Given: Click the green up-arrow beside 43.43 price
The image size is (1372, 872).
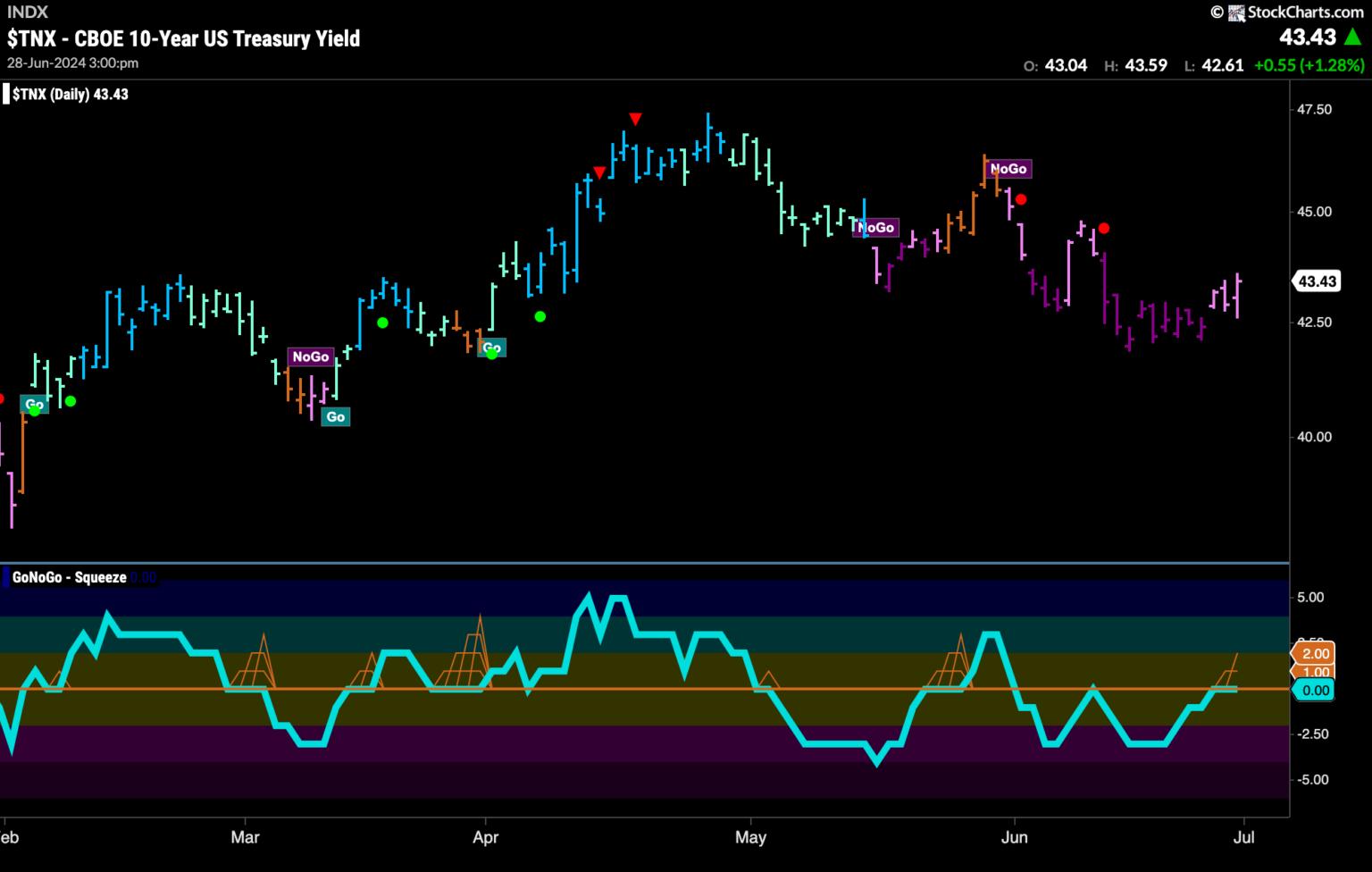Looking at the screenshot, I should 1353,37.
